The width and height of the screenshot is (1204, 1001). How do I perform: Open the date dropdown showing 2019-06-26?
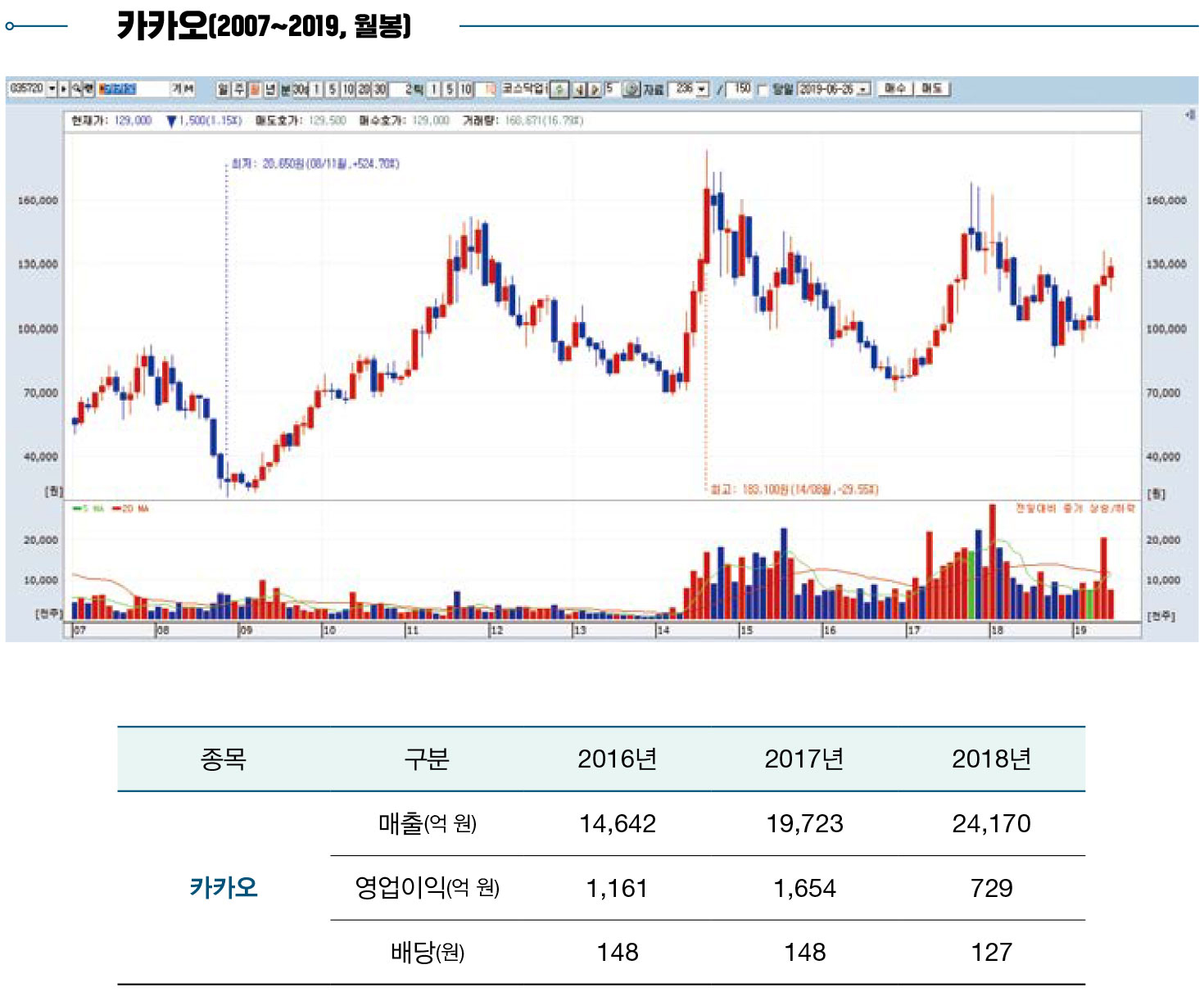(x=864, y=89)
